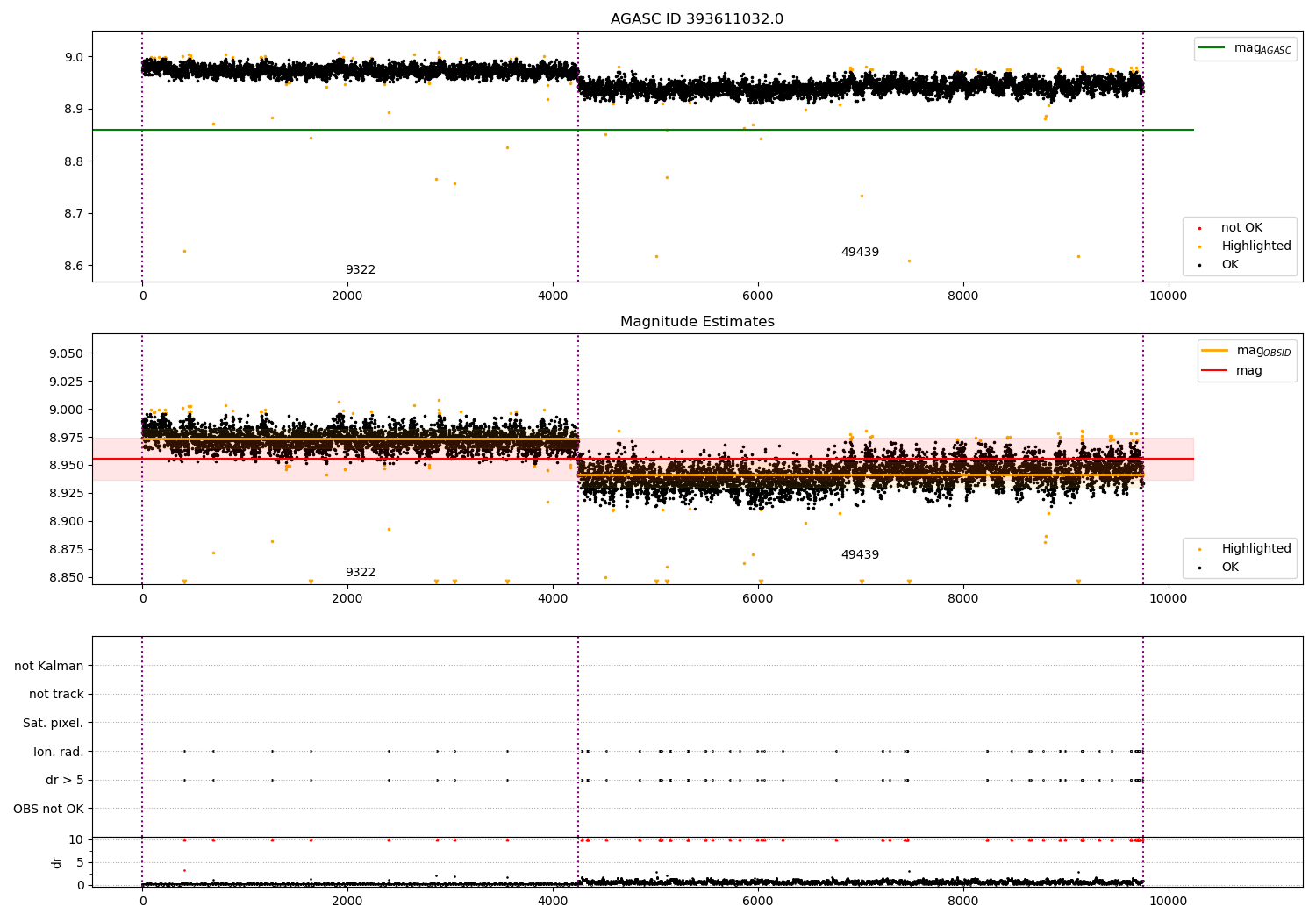Click y-axis tick 5 in bottom dr plot
Viewport: 1316px width, 921px height.
[x=80, y=863]
